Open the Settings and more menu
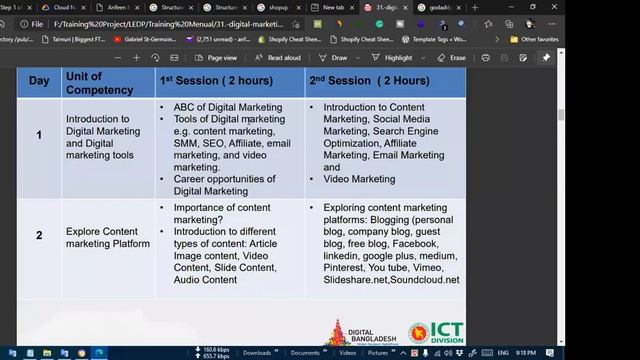The width and height of the screenshot is (640, 360). coord(552,24)
